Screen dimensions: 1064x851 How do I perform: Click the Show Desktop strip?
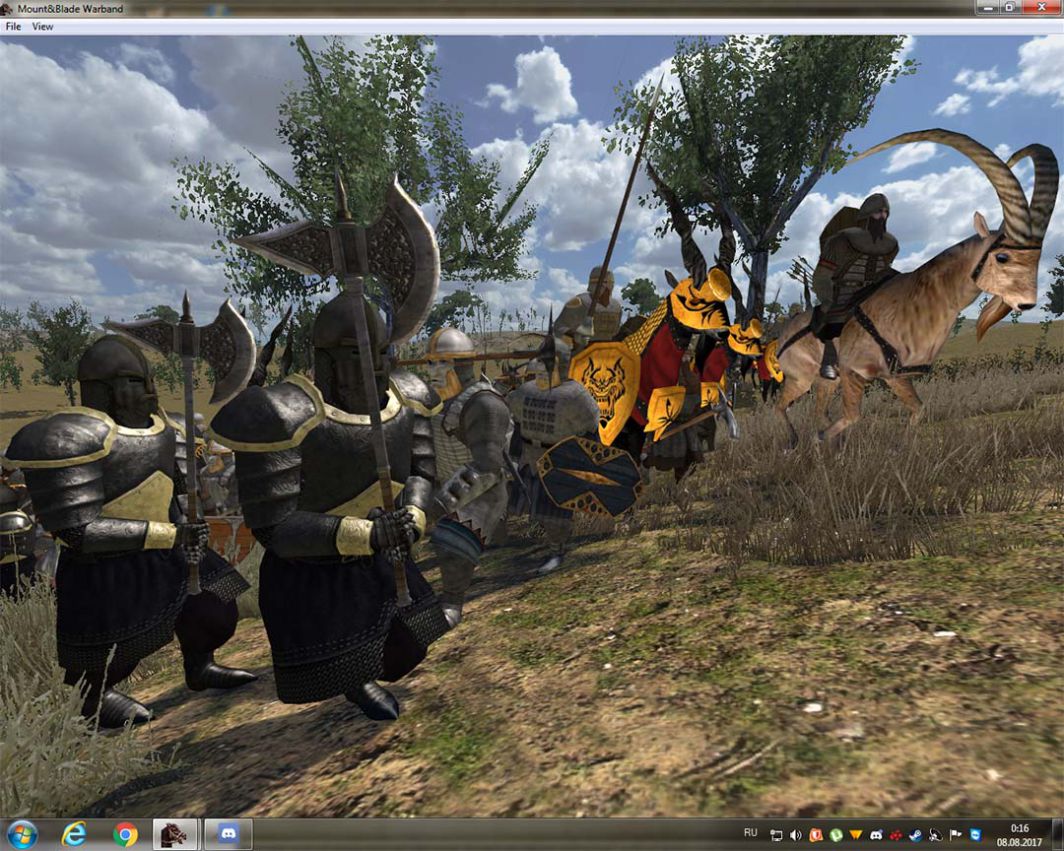[x=1059, y=835]
